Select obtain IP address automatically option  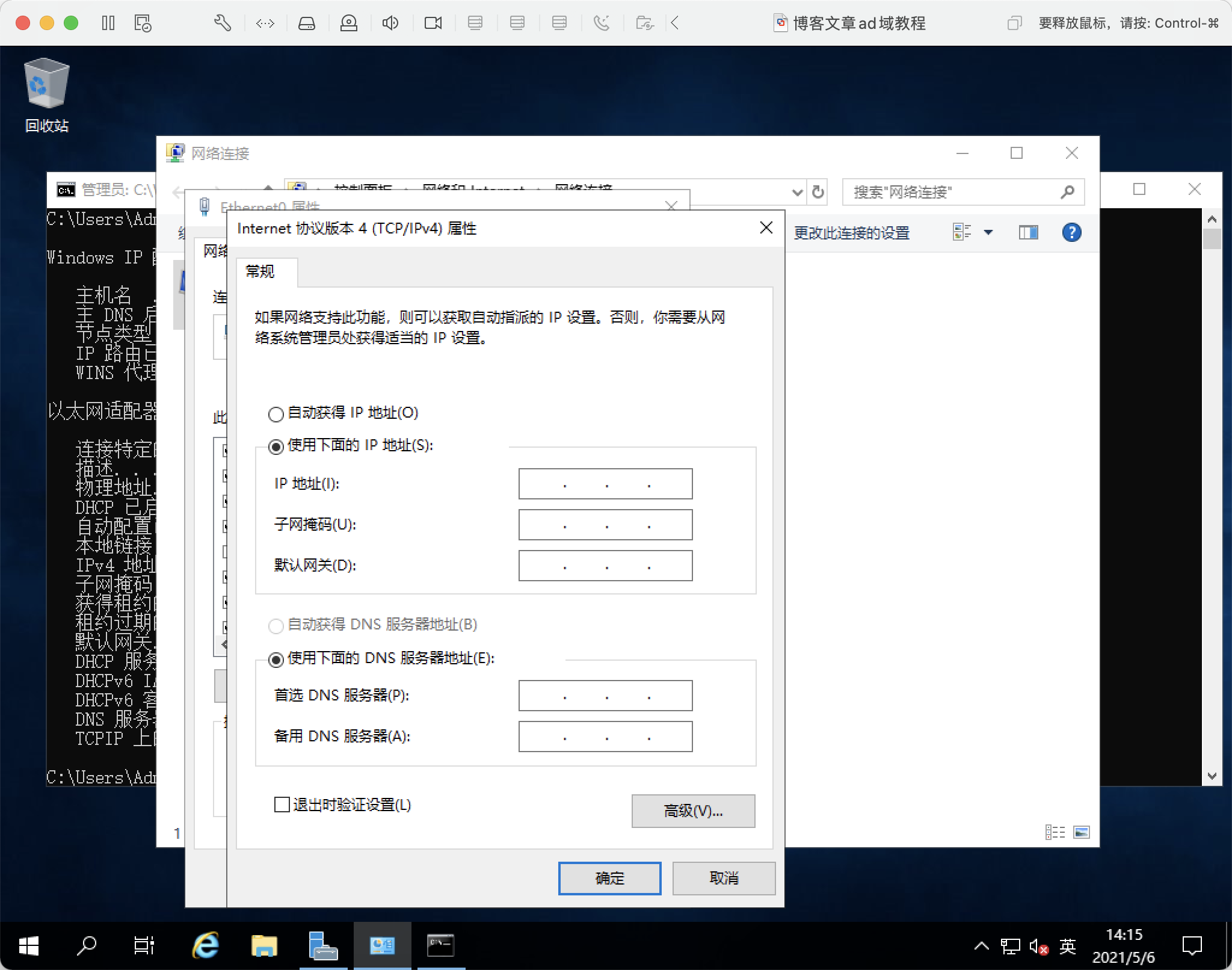click(276, 414)
